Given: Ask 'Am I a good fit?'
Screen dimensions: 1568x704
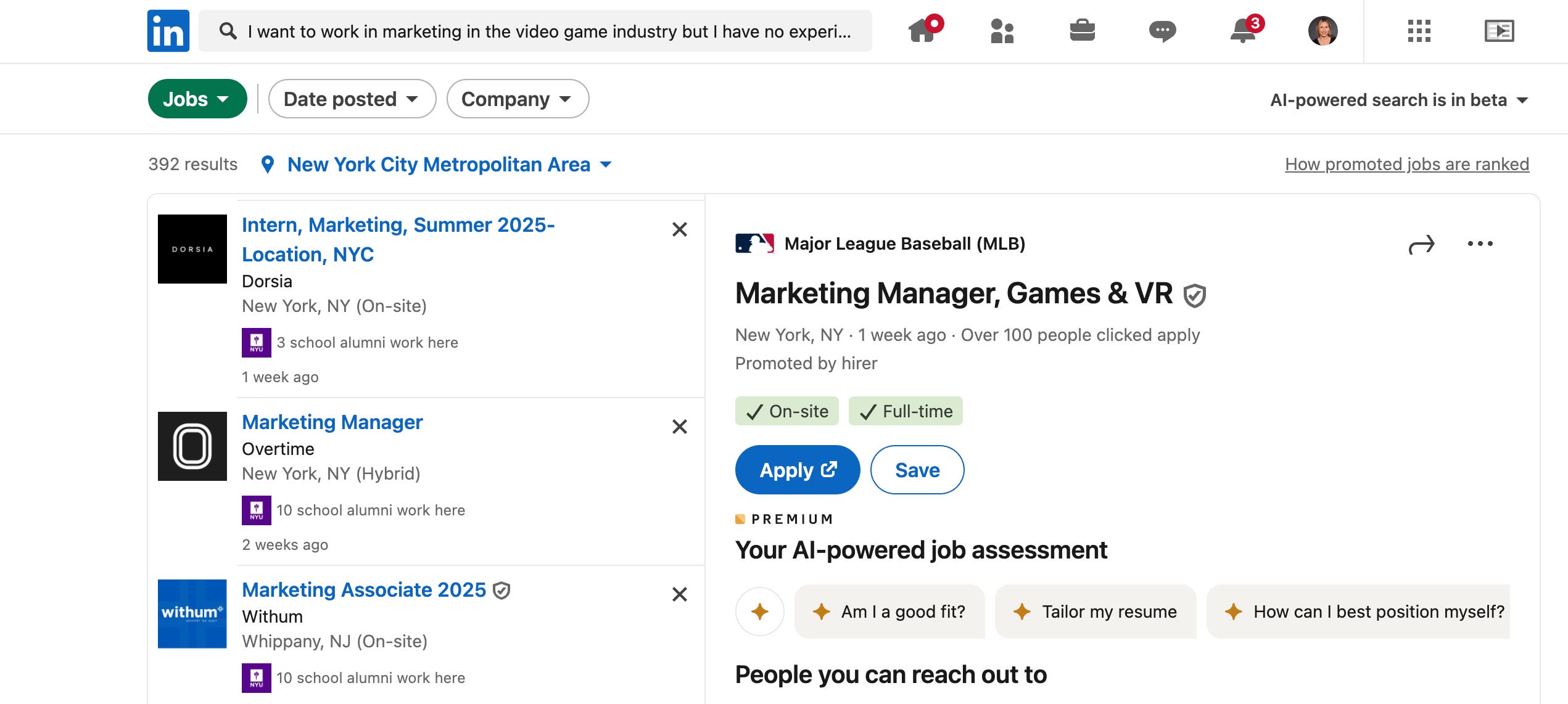Looking at the screenshot, I should click(x=889, y=612).
